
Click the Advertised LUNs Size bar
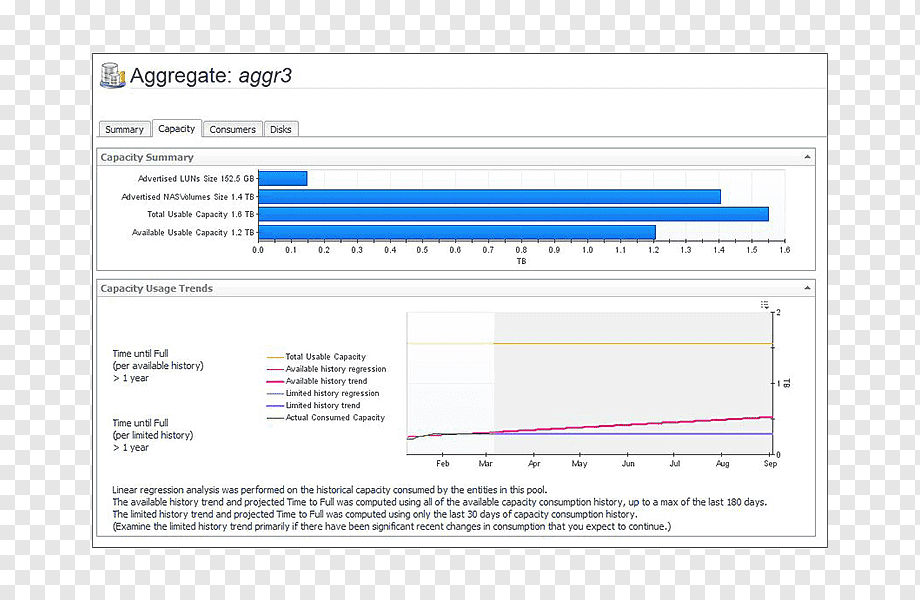tap(283, 178)
